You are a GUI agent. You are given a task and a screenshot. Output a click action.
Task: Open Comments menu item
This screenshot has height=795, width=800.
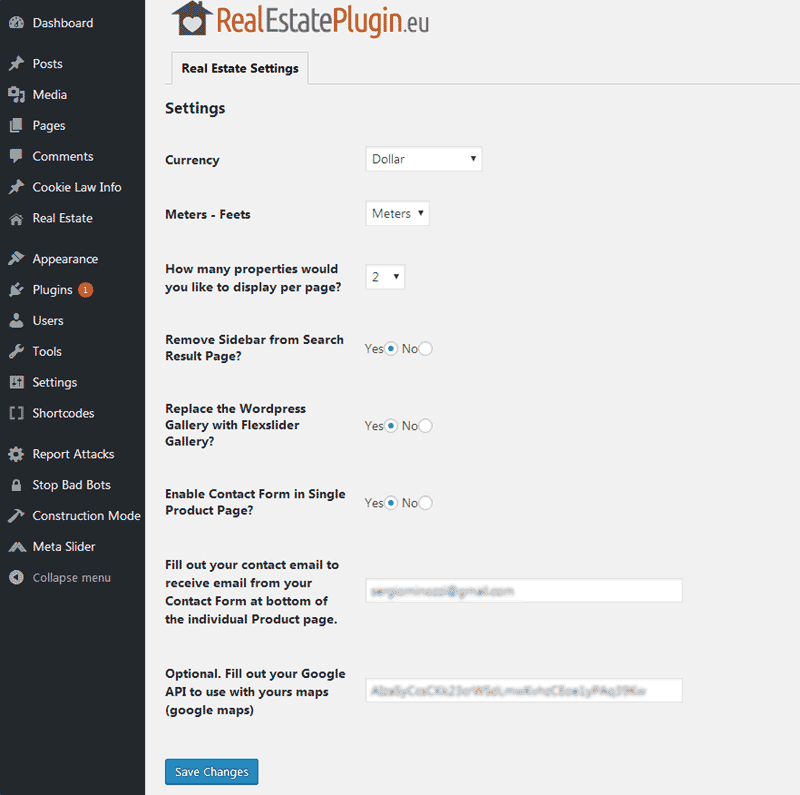click(63, 156)
